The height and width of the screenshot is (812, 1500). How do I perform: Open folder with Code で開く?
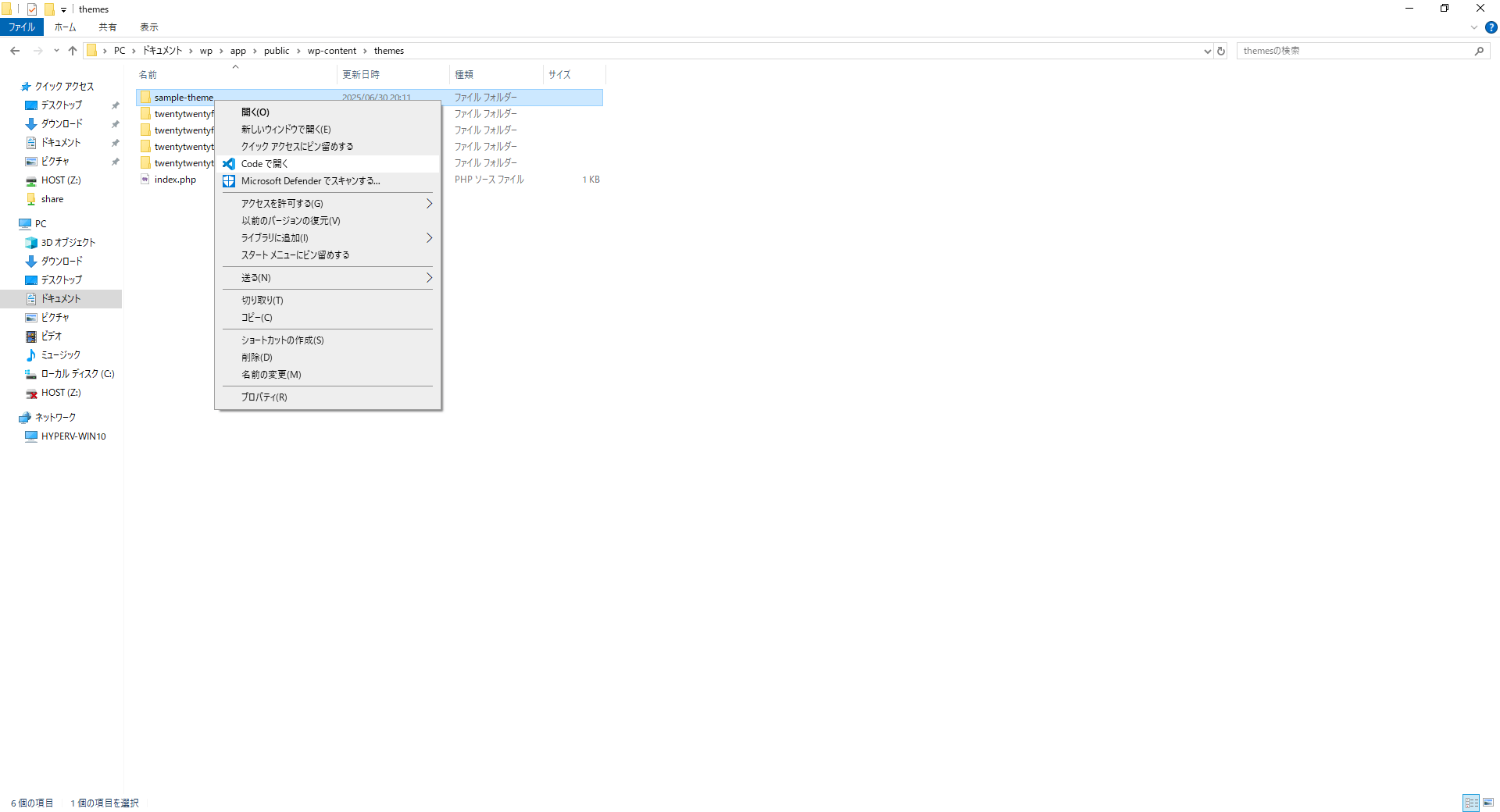[327, 164]
